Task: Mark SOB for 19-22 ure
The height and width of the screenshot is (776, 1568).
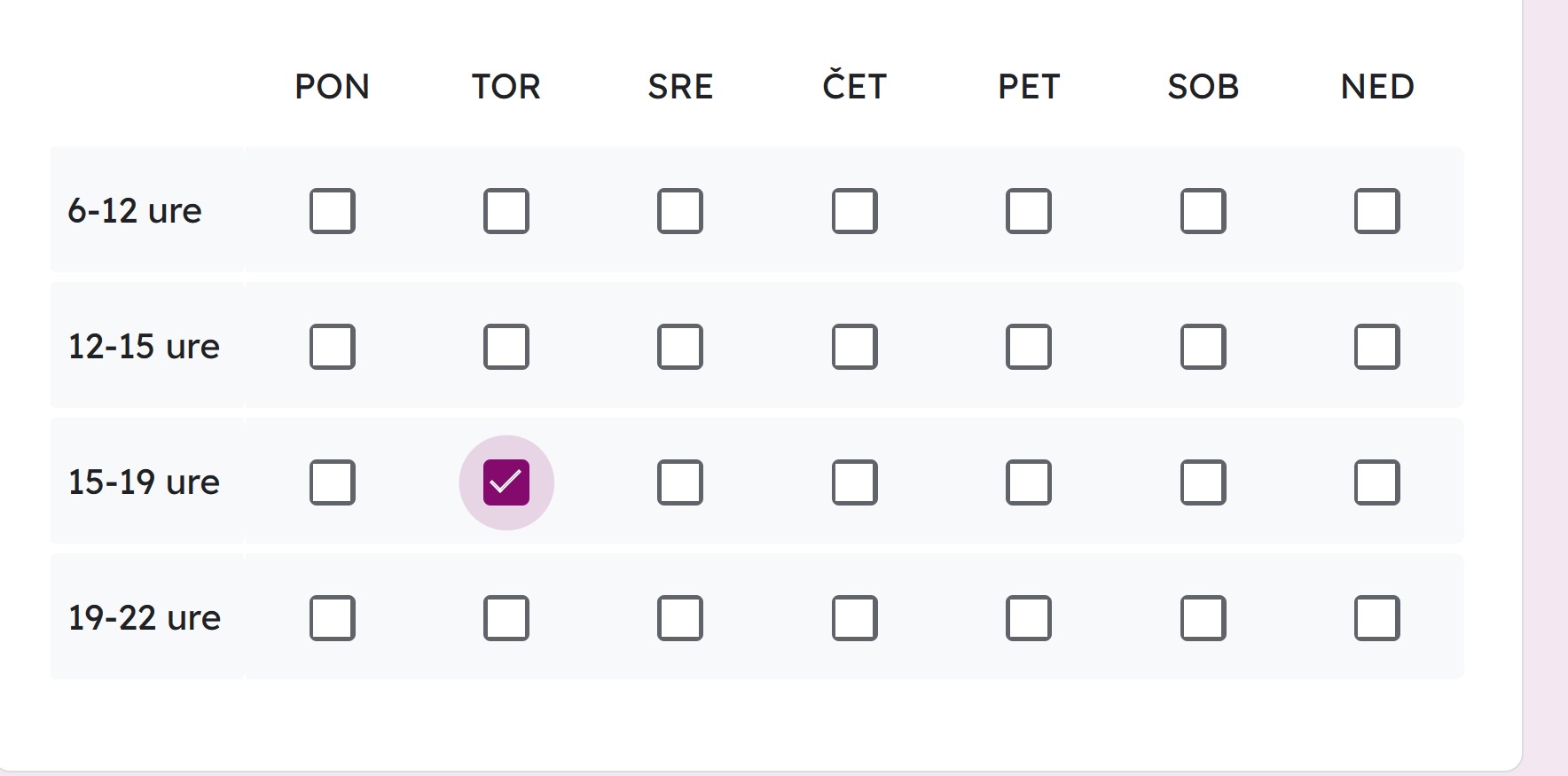Action: point(1203,618)
